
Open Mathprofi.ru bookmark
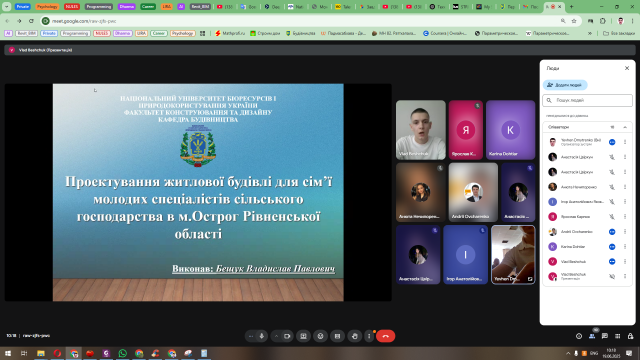(x=230, y=33)
